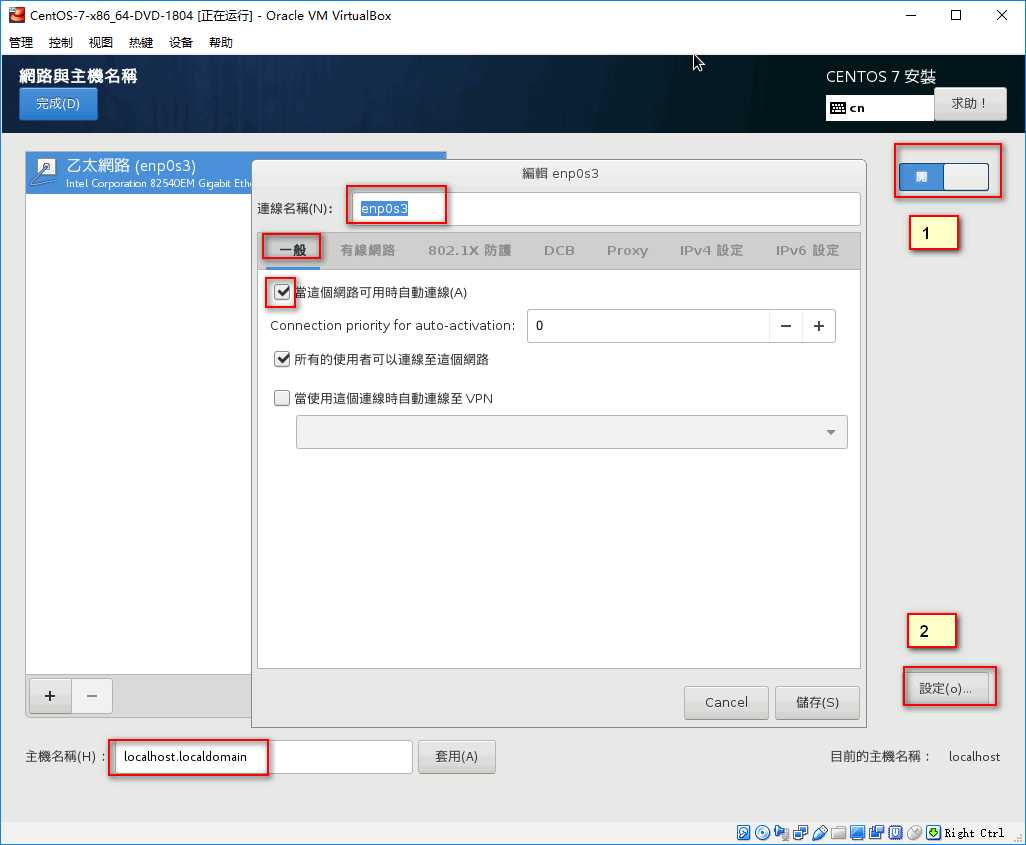Image resolution: width=1026 pixels, height=845 pixels.
Task: Open the IPv6 設定 tab
Action: click(807, 250)
